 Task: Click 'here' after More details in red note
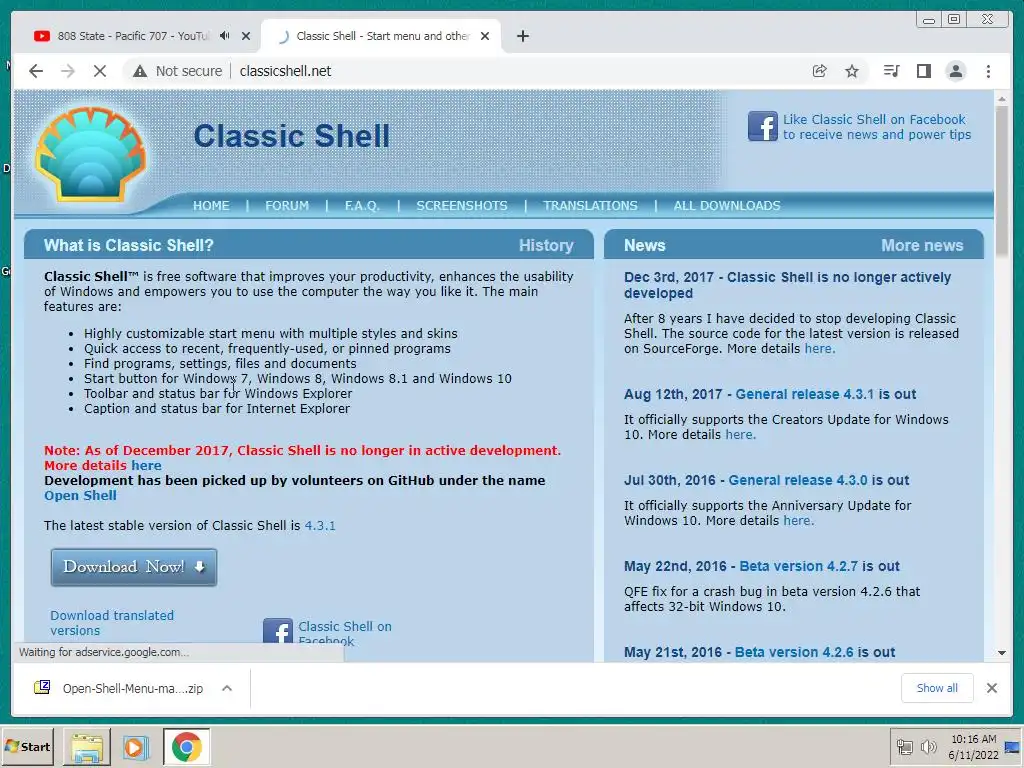pyautogui.click(x=146, y=466)
